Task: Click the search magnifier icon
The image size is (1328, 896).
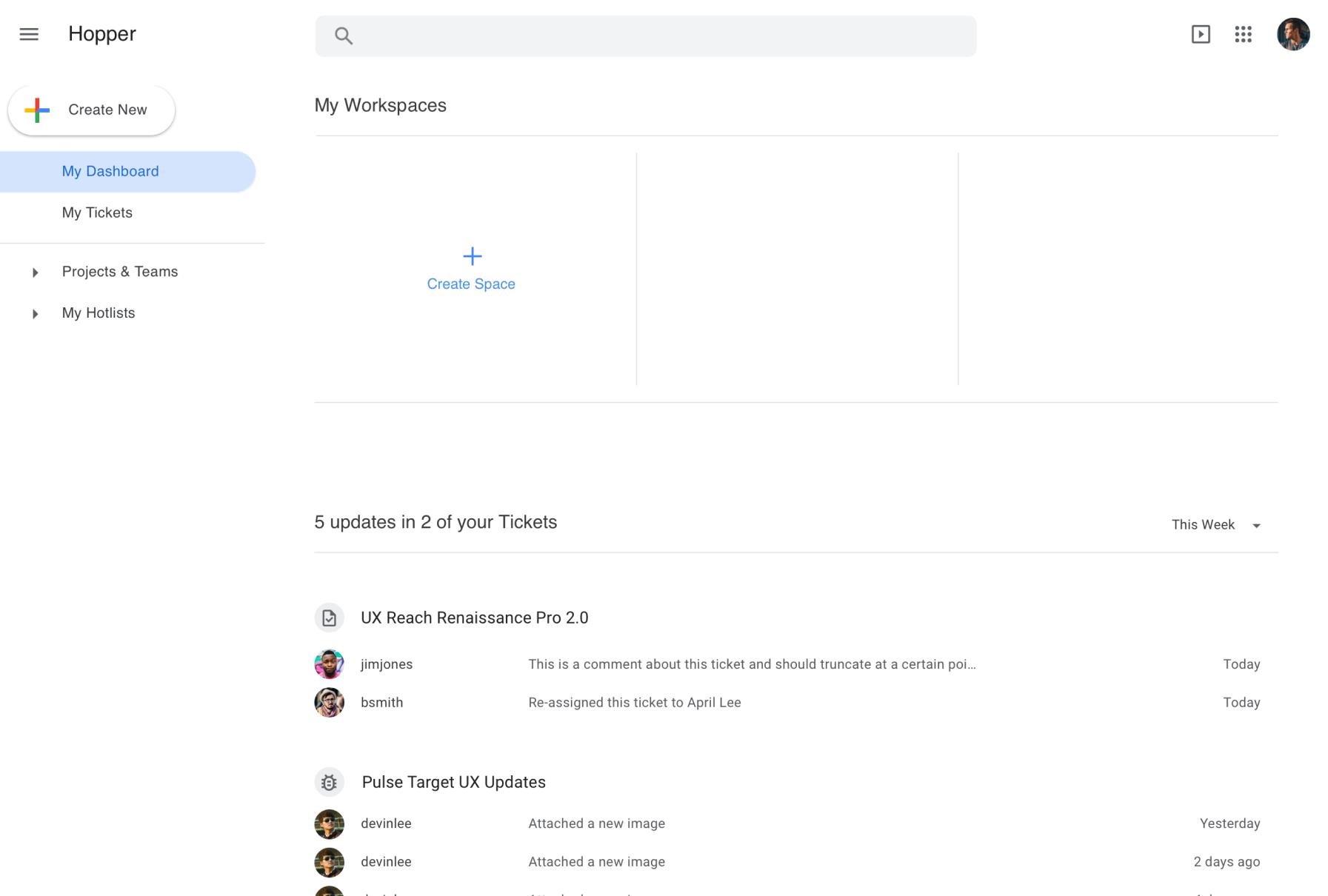Action: (x=343, y=36)
